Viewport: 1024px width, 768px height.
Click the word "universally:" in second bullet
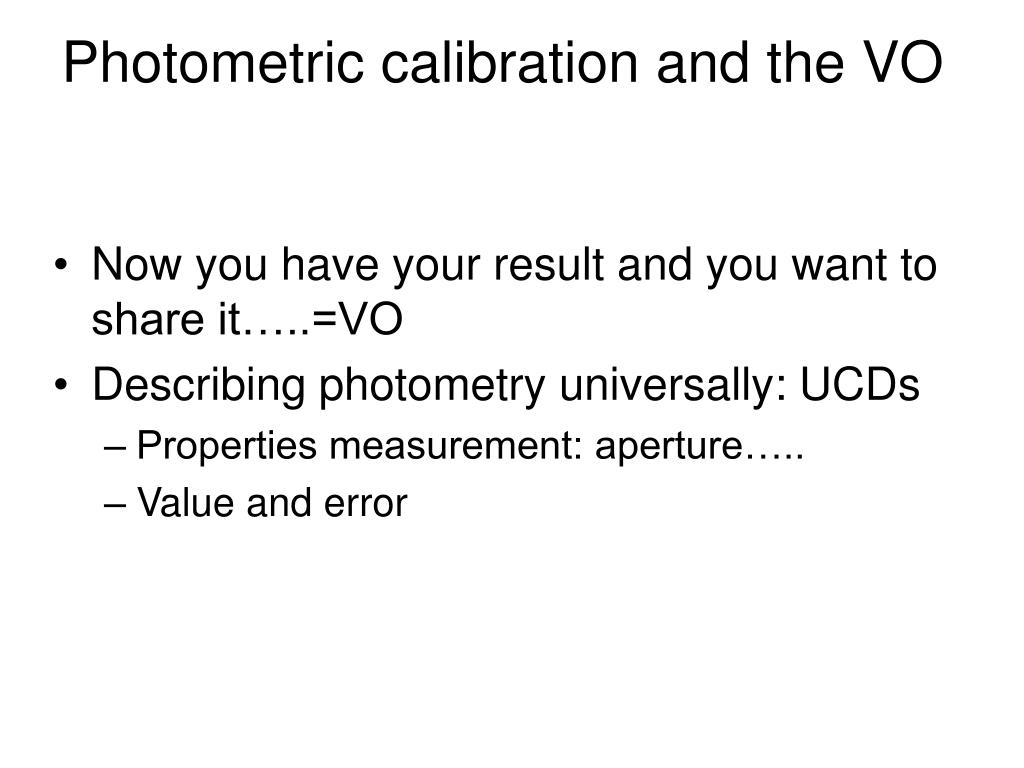pyautogui.click(x=673, y=385)
